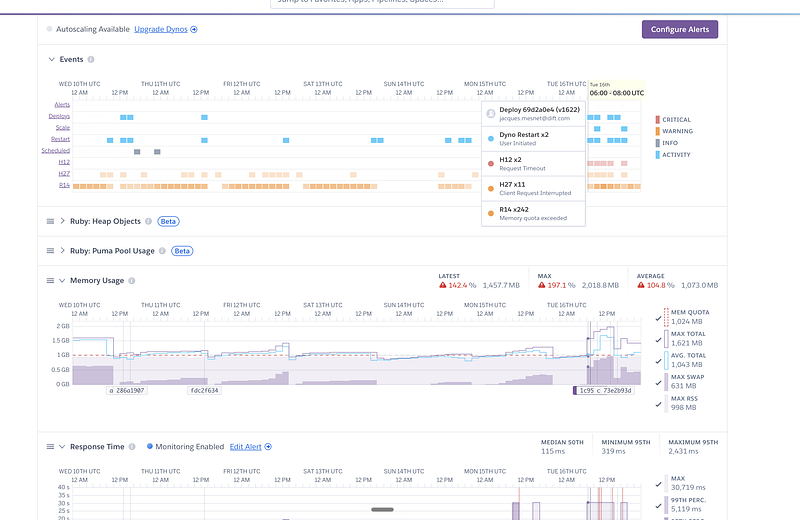Toggle the AVG. TOTAL series checkmark
This screenshot has height=520, width=800.
659,361
